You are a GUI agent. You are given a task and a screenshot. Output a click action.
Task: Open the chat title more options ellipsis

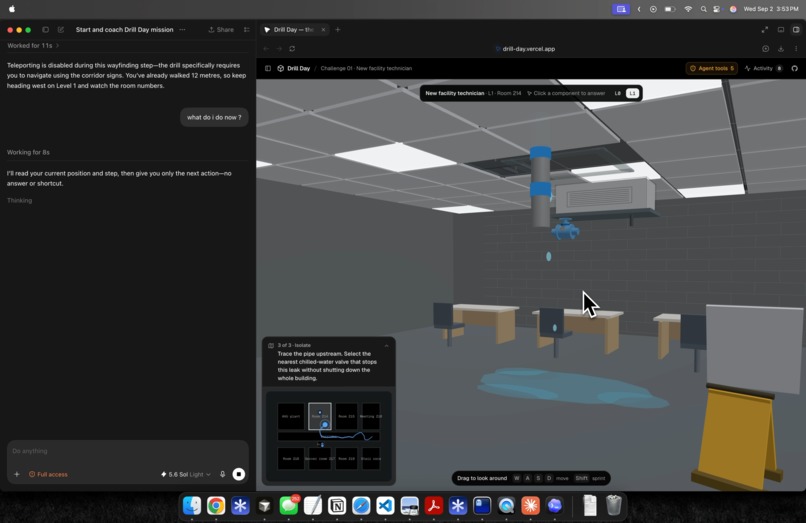click(x=182, y=30)
